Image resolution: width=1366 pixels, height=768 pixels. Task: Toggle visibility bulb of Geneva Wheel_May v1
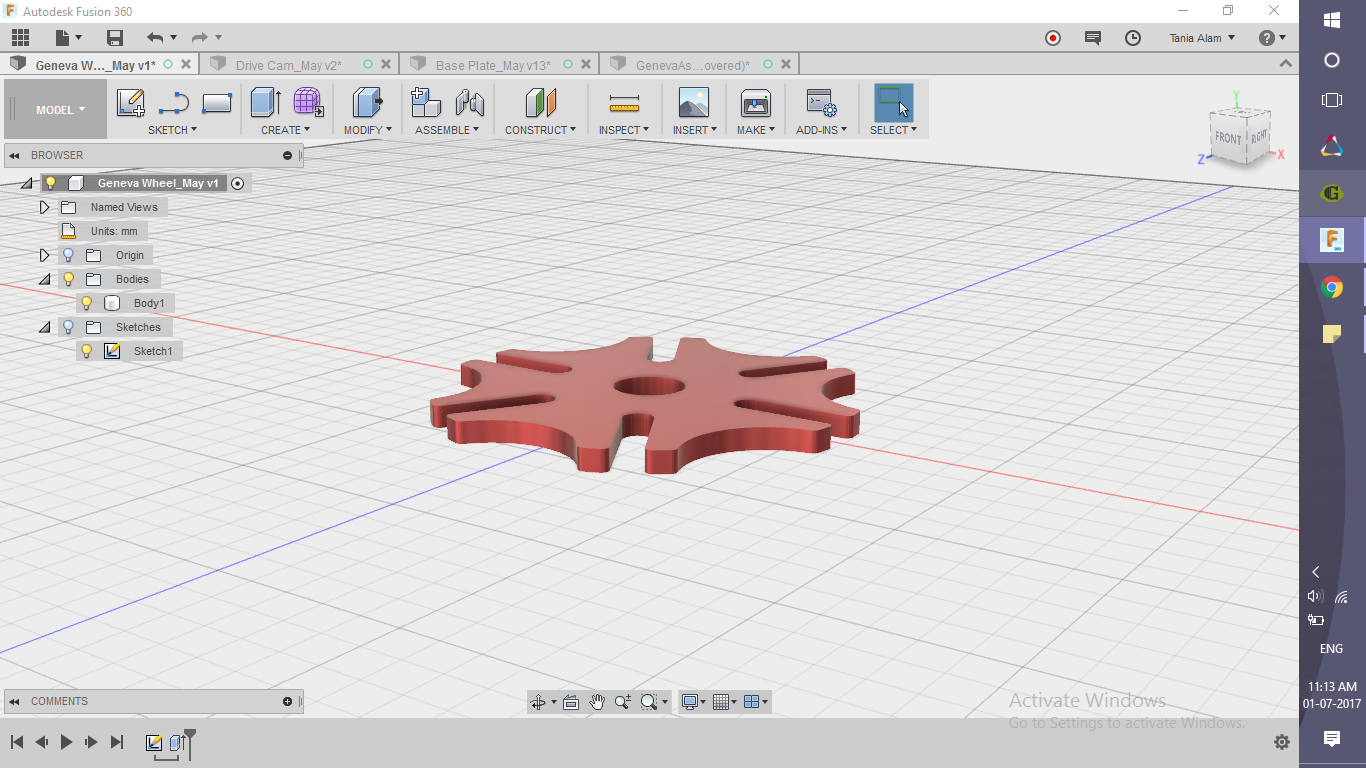pos(50,183)
